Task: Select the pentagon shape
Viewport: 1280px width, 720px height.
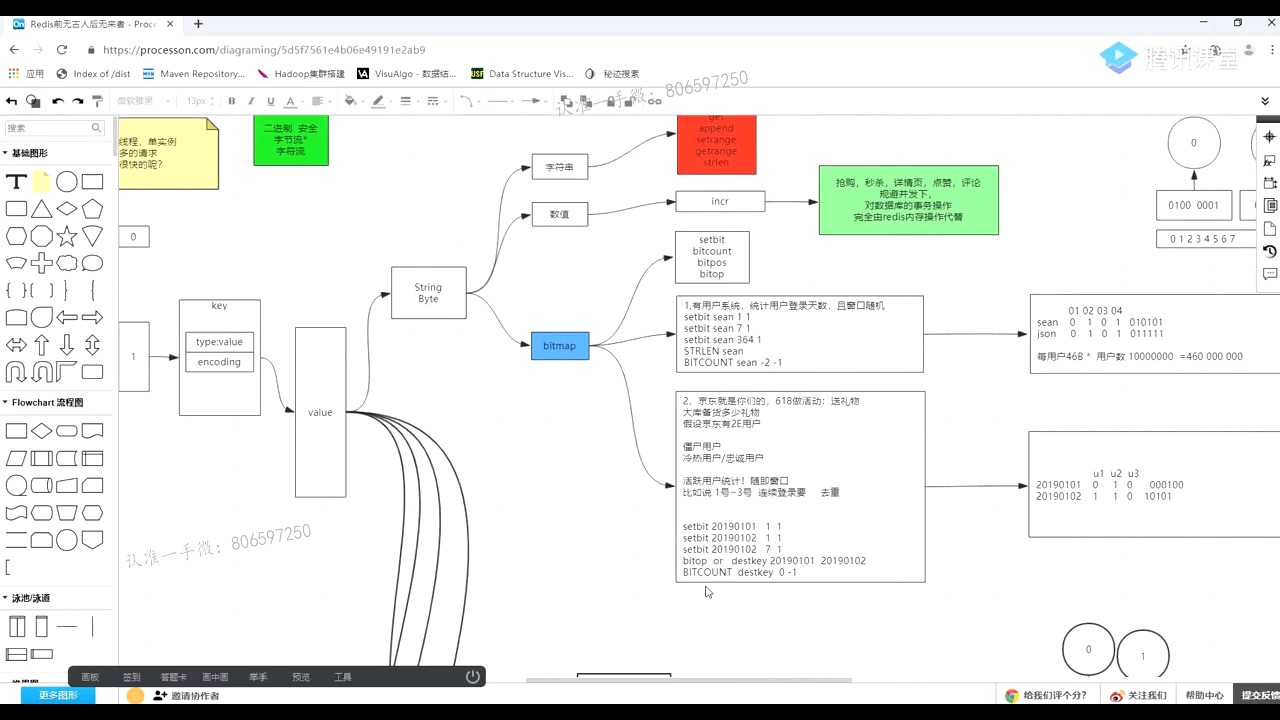Action: pos(92,209)
